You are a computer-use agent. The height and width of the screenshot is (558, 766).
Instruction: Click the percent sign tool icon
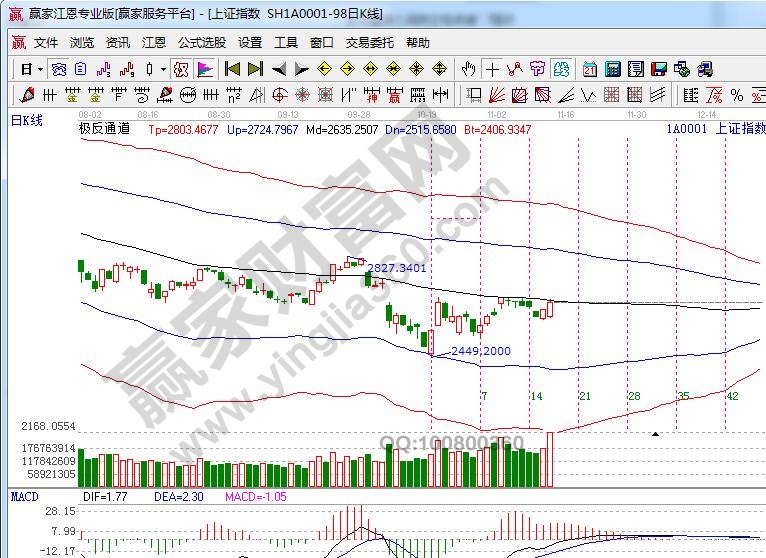(x=737, y=95)
